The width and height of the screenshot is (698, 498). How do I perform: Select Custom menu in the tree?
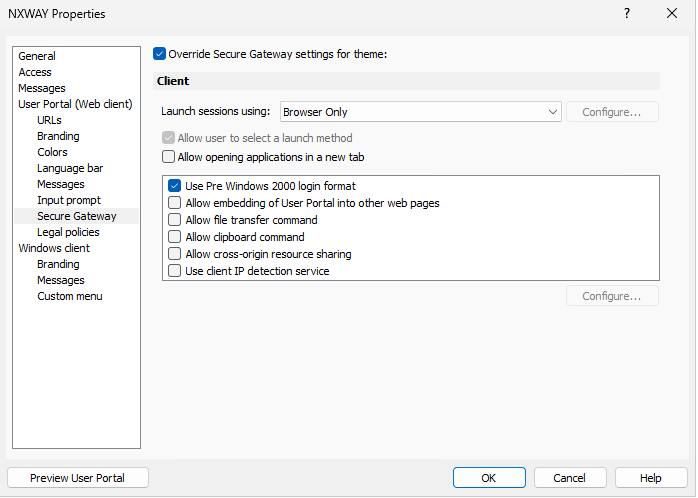70,296
